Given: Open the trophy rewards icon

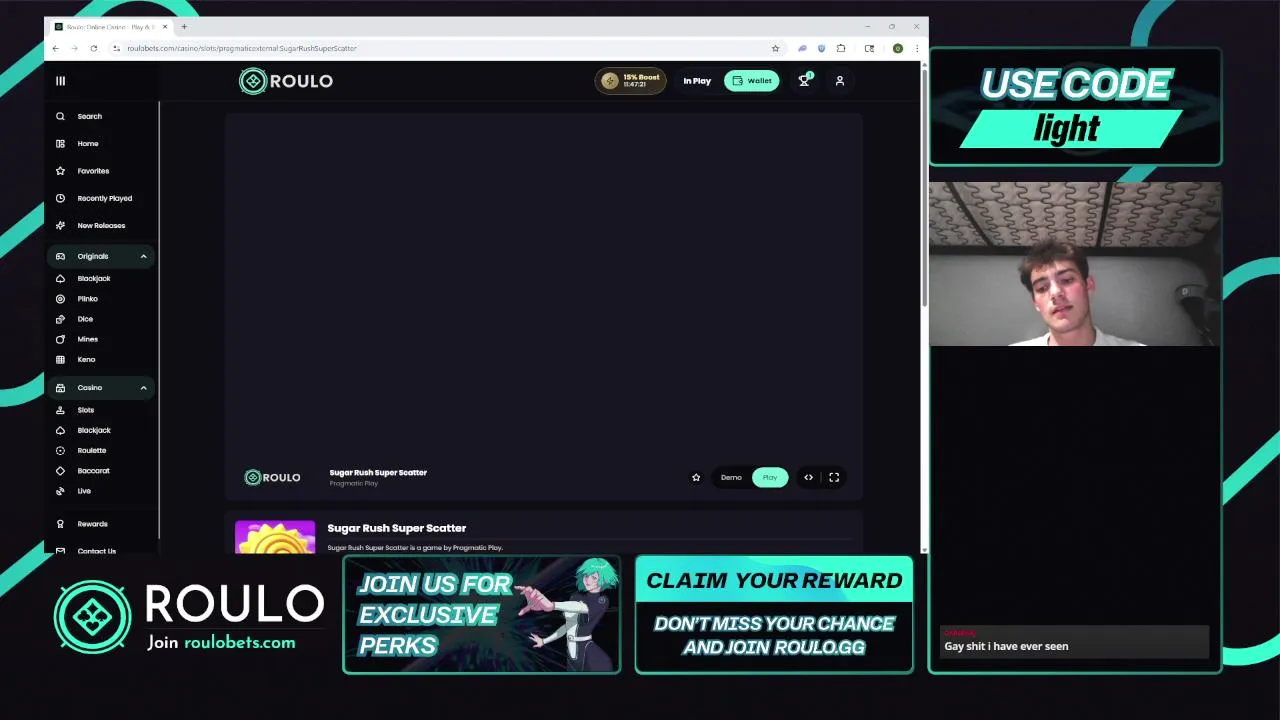Looking at the screenshot, I should (x=804, y=81).
